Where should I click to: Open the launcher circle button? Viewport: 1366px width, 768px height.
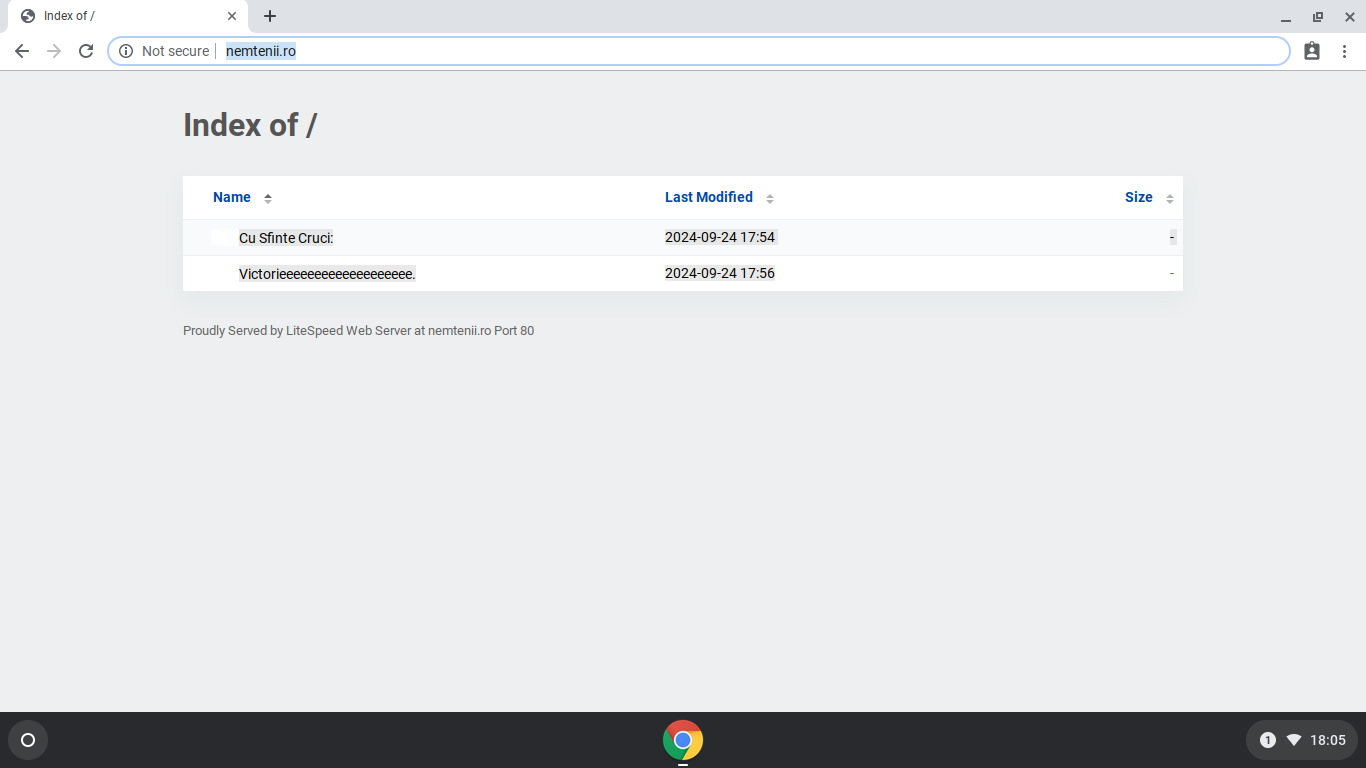point(28,740)
